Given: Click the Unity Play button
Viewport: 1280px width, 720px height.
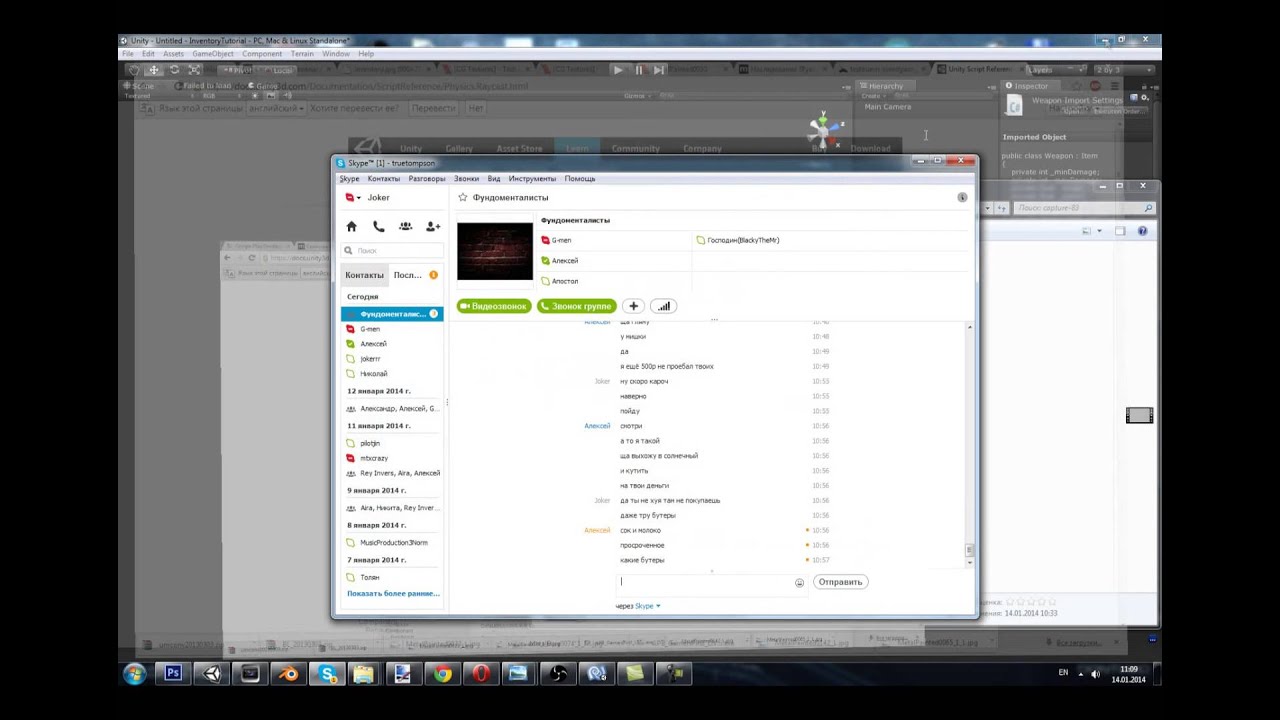Looking at the screenshot, I should (x=617, y=70).
